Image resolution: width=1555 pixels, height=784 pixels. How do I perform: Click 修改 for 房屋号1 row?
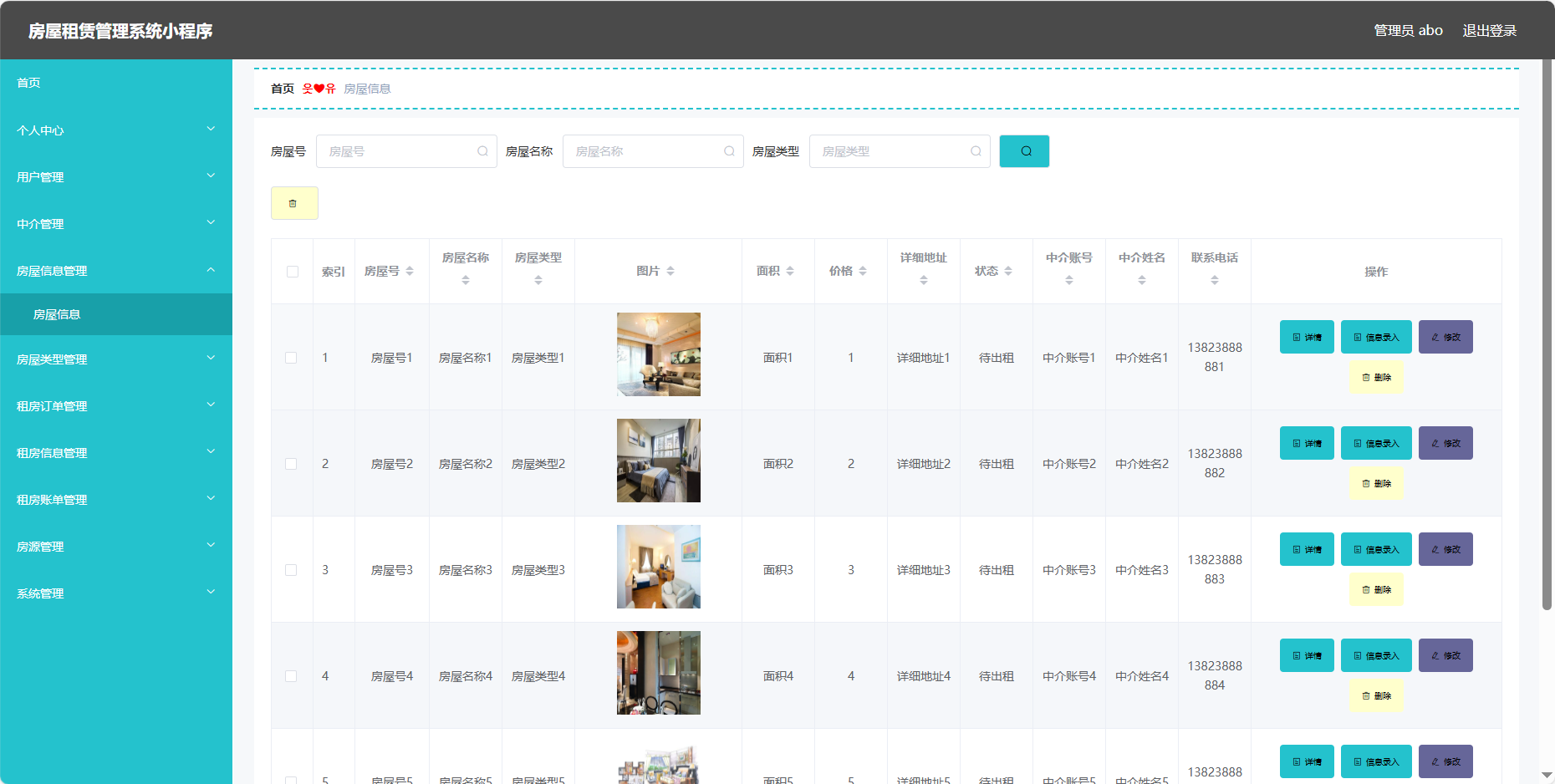(1445, 337)
